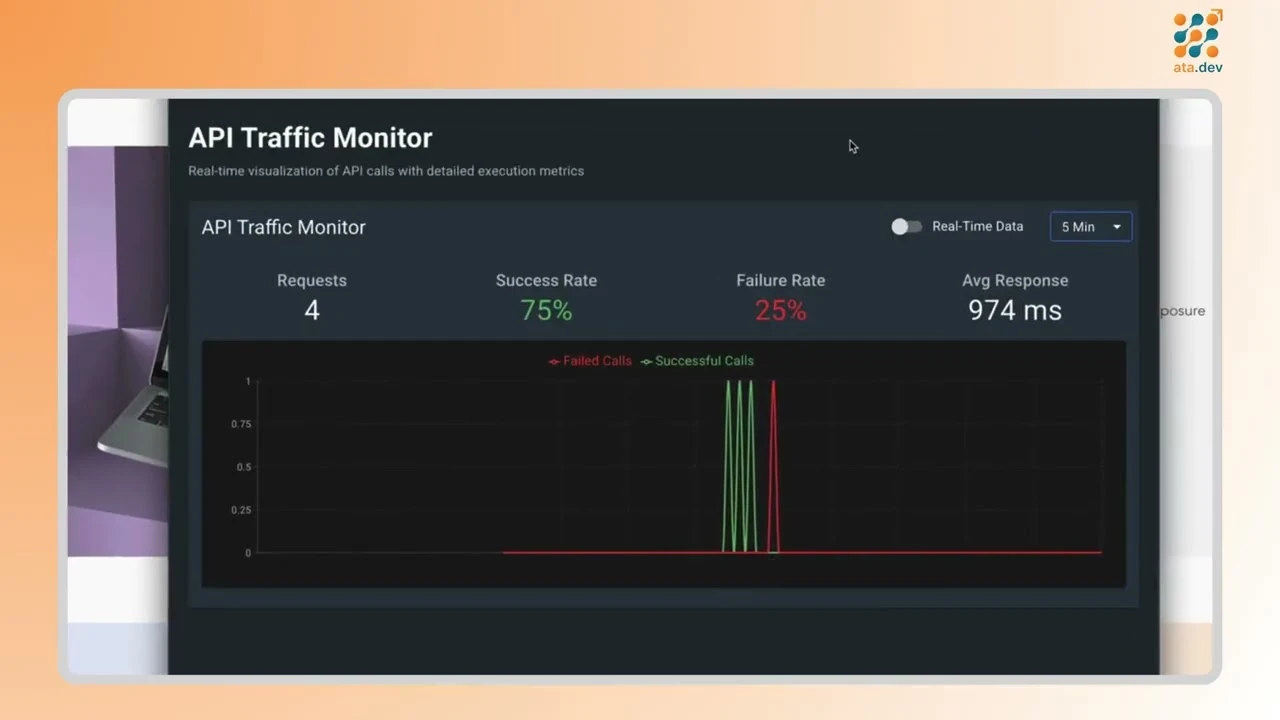Image resolution: width=1280 pixels, height=720 pixels.
Task: Click the ata.dev logo icon
Action: [1197, 35]
